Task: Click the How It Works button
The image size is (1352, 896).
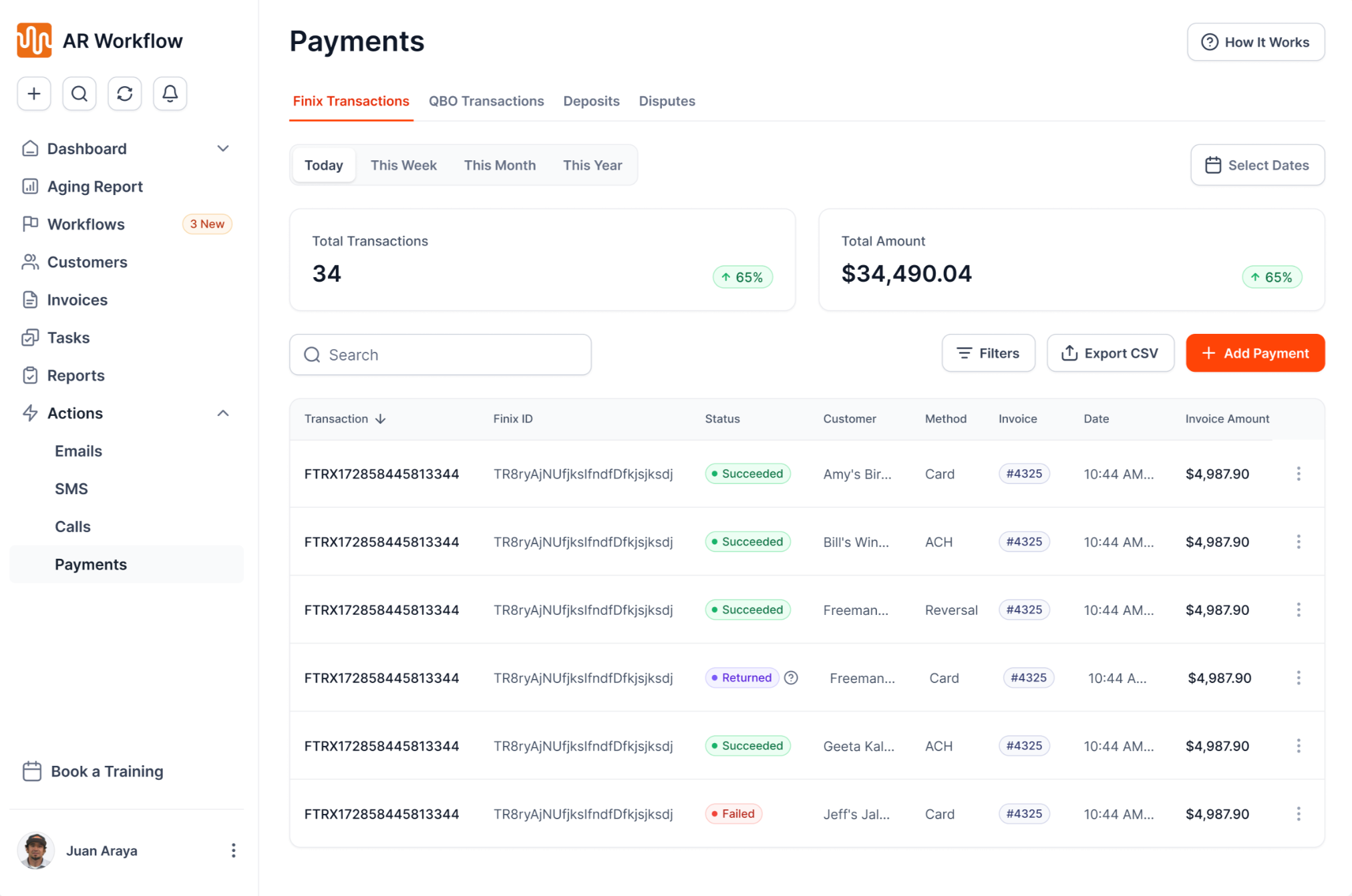Action: [x=1256, y=42]
